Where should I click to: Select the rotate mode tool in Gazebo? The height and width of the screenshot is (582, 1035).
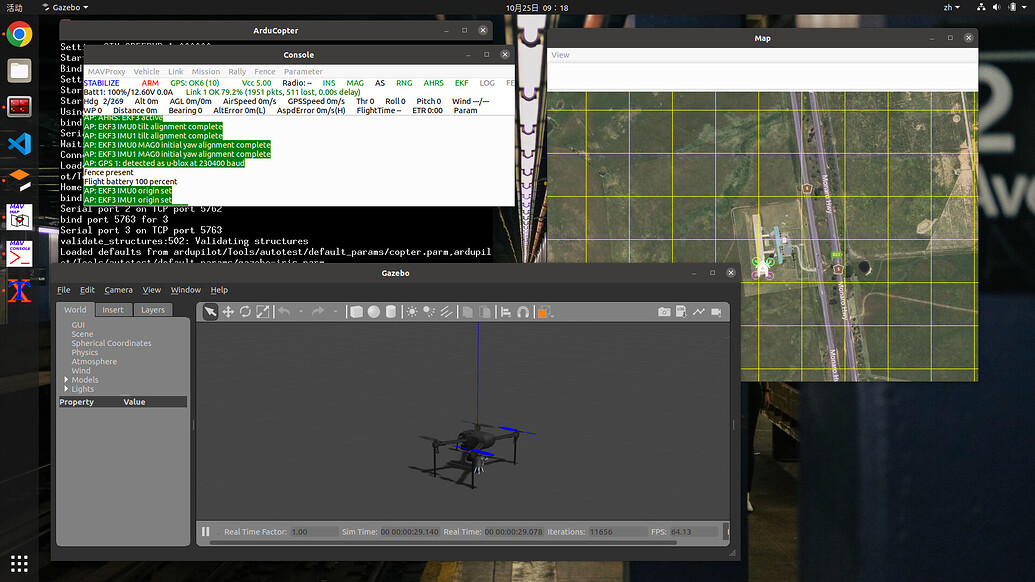pos(245,312)
